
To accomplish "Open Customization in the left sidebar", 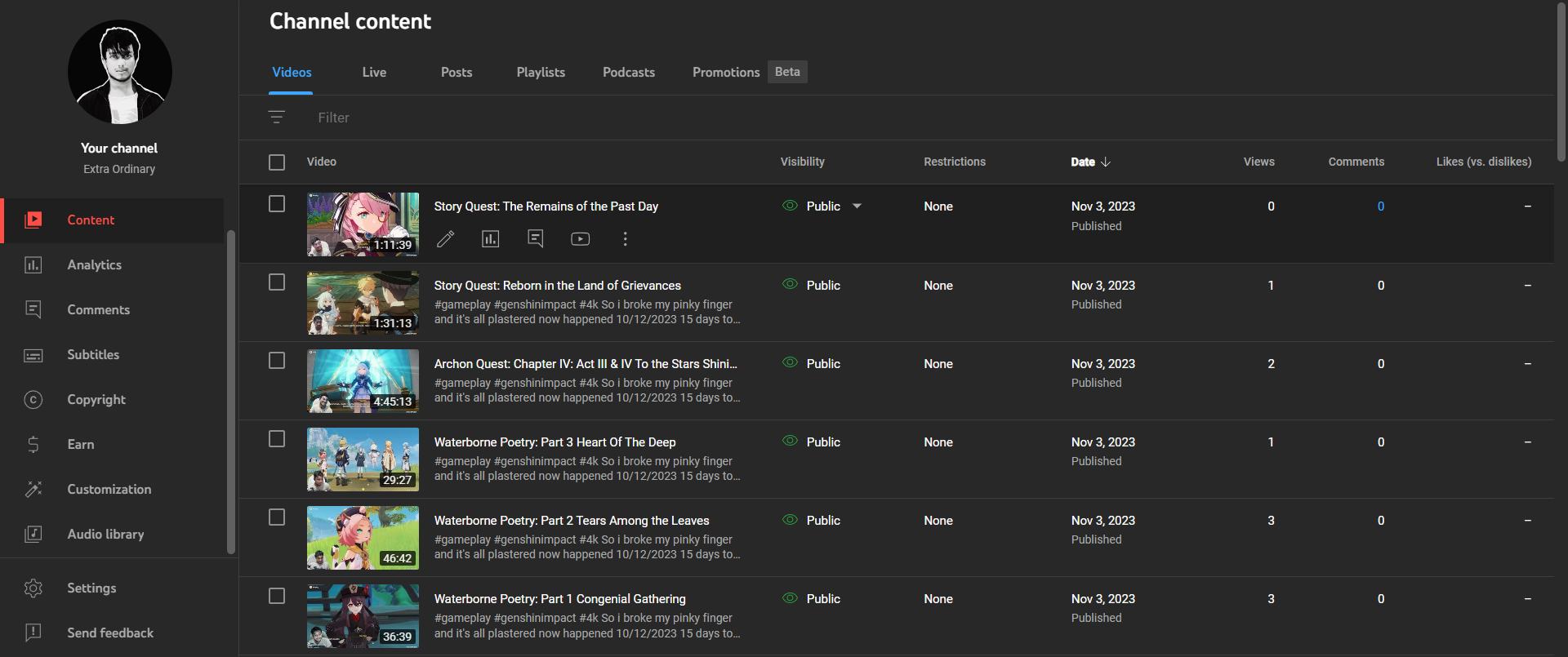I will coord(109,489).
